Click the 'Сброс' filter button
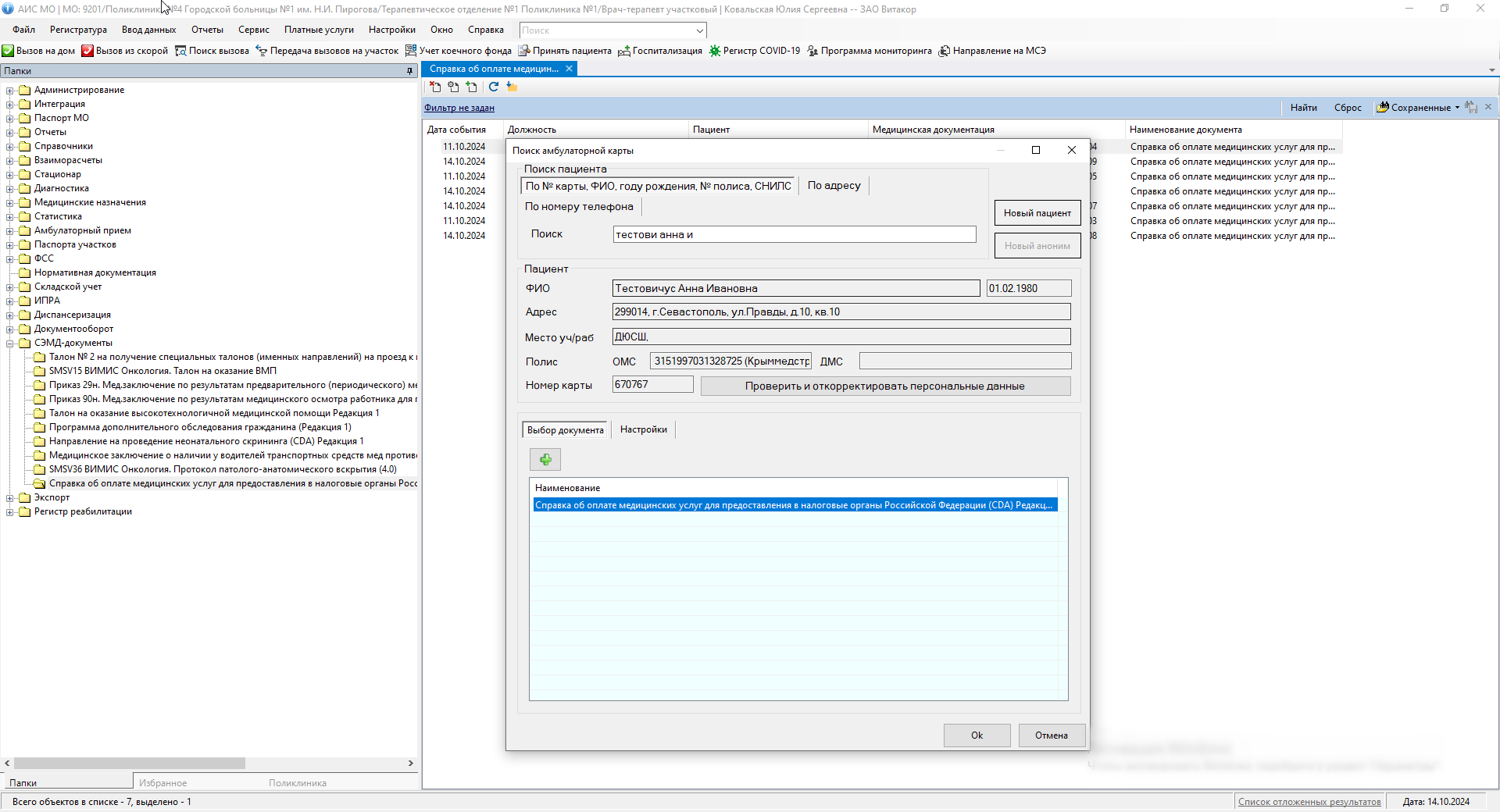The width and height of the screenshot is (1500, 812). coord(1348,108)
